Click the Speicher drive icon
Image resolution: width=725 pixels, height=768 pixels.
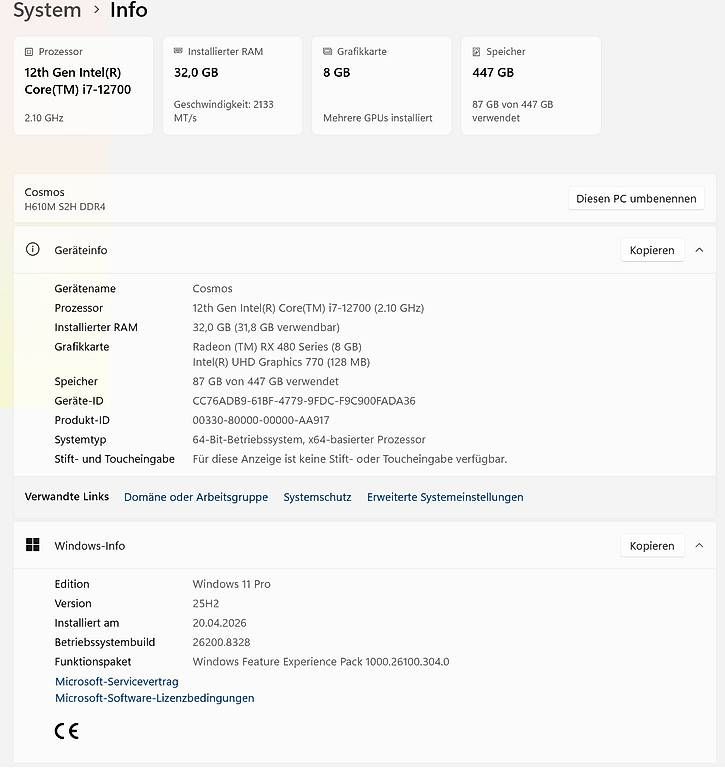pyautogui.click(x=476, y=51)
